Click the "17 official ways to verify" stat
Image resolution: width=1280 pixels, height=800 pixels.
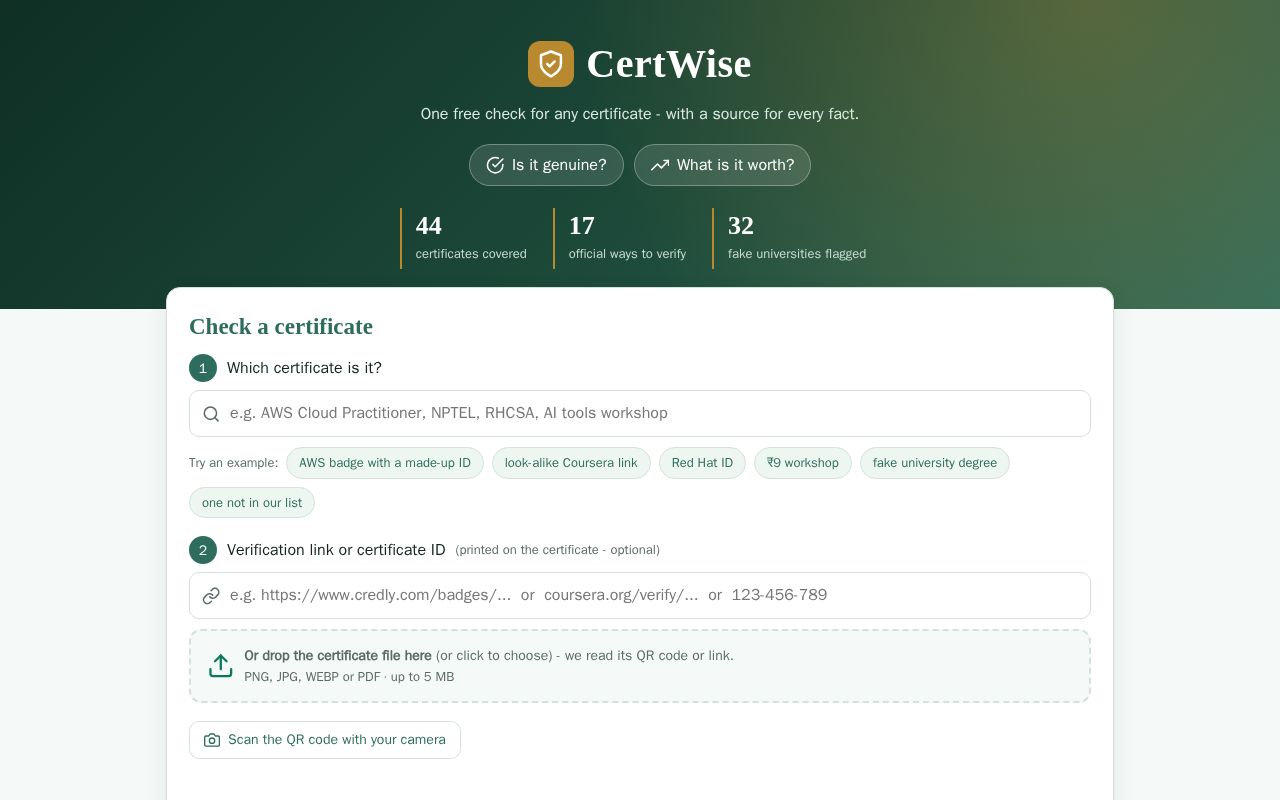(620, 238)
